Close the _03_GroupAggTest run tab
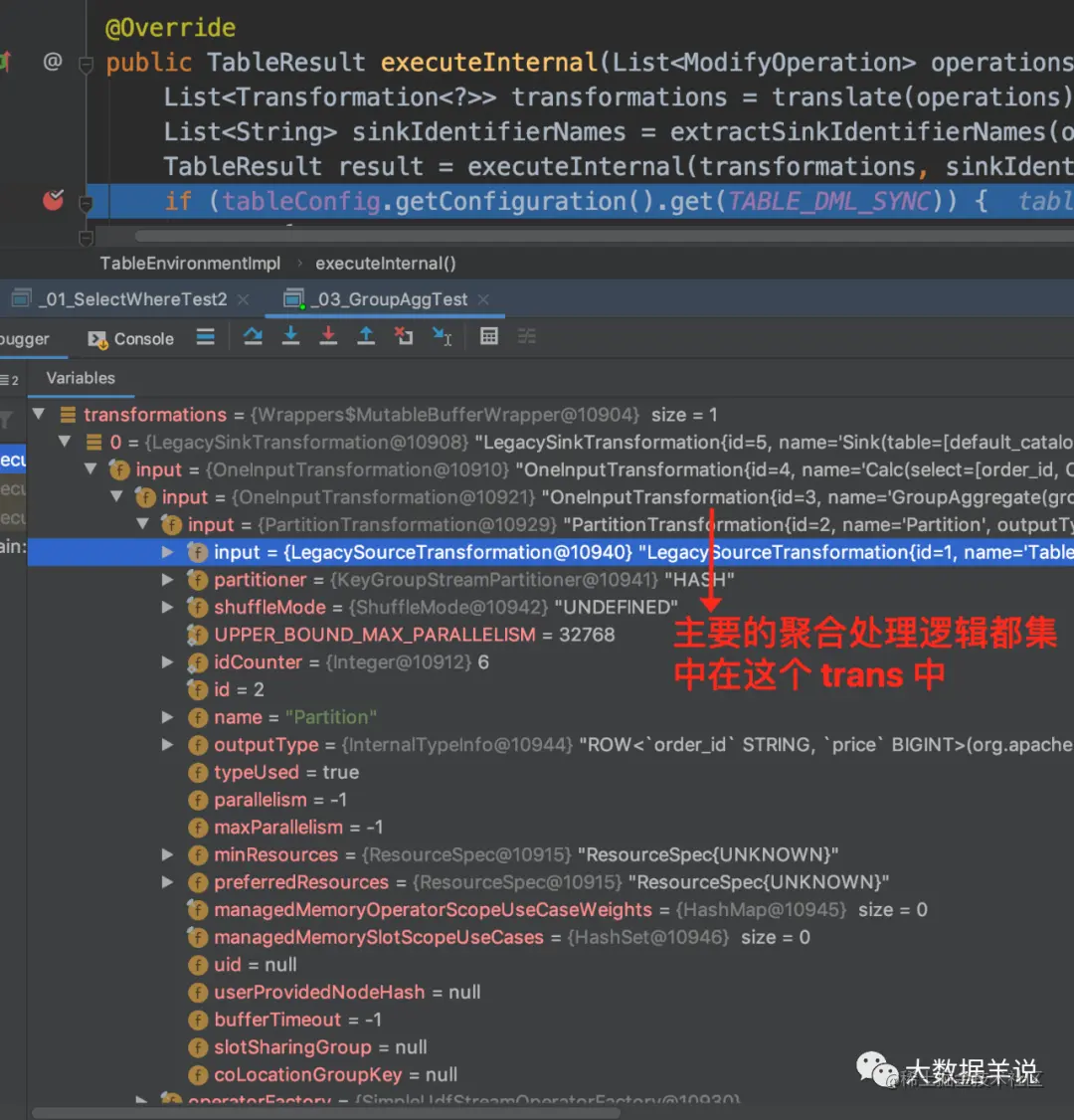The width and height of the screenshot is (1074, 1120). tap(483, 299)
